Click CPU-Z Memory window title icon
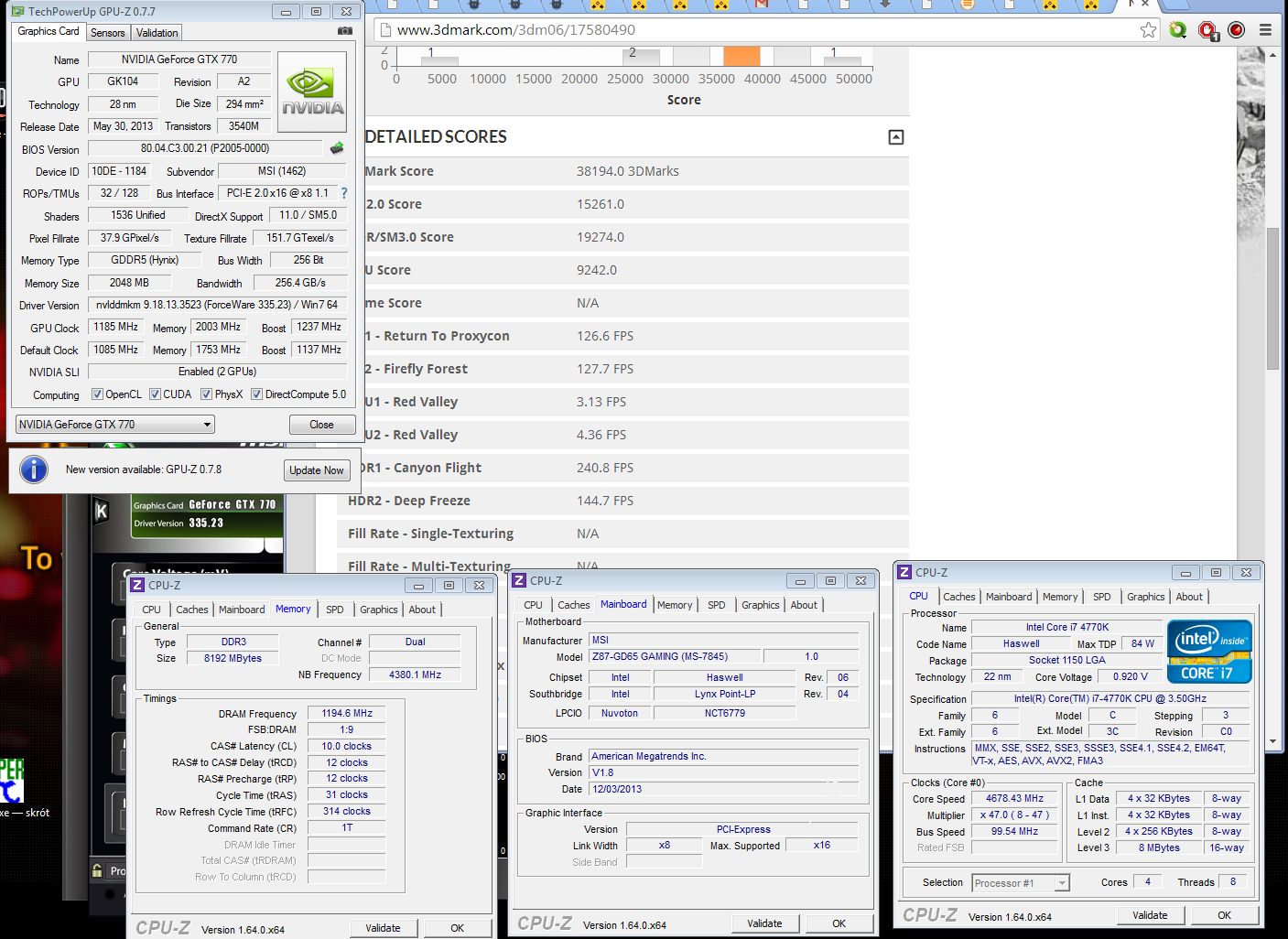Screen dimensions: 1288x939 coord(137,585)
